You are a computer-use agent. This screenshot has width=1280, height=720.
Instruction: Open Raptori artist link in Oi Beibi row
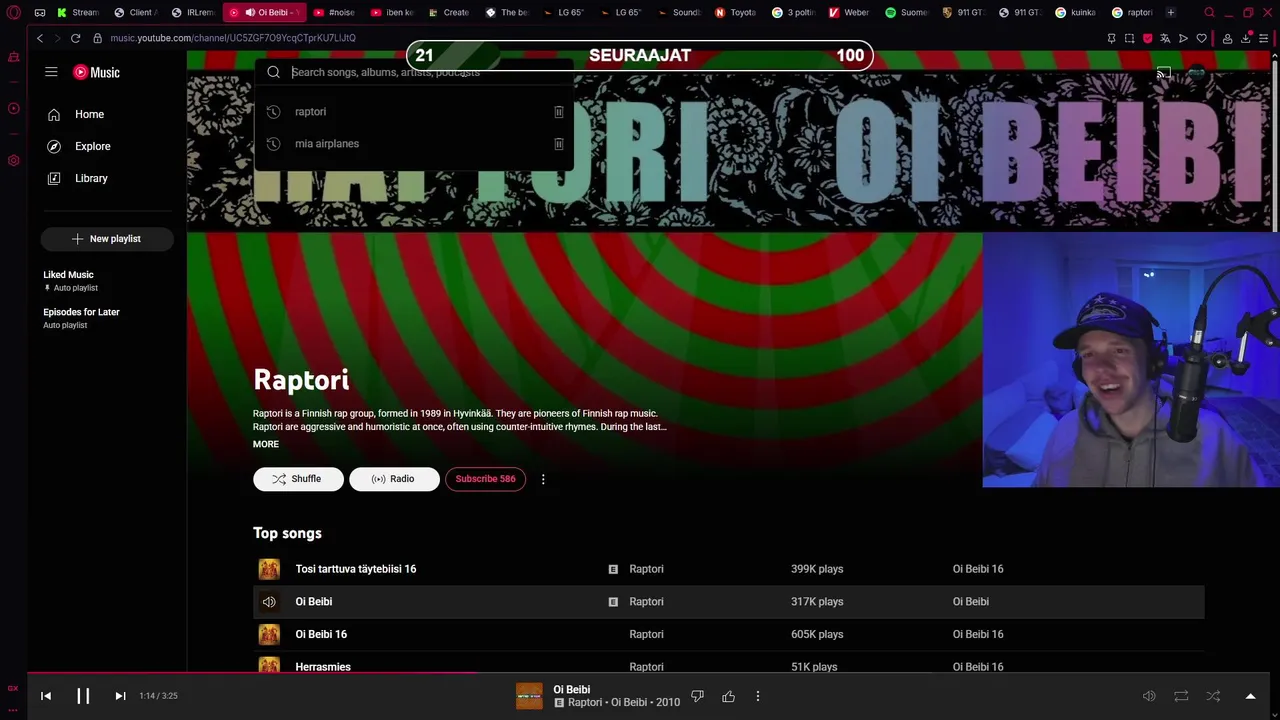click(x=646, y=602)
